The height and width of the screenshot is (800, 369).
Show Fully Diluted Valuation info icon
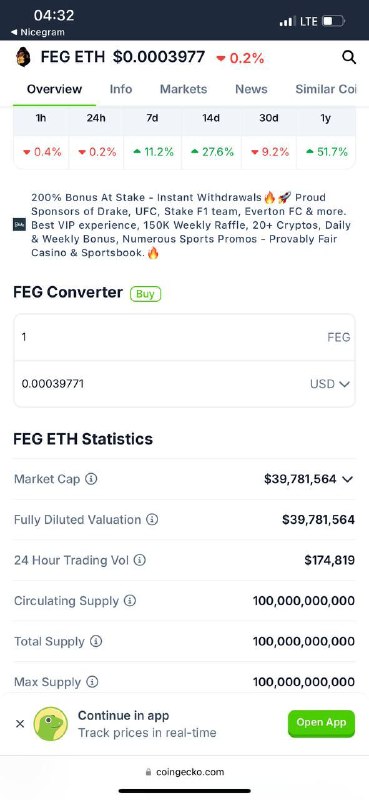point(152,519)
